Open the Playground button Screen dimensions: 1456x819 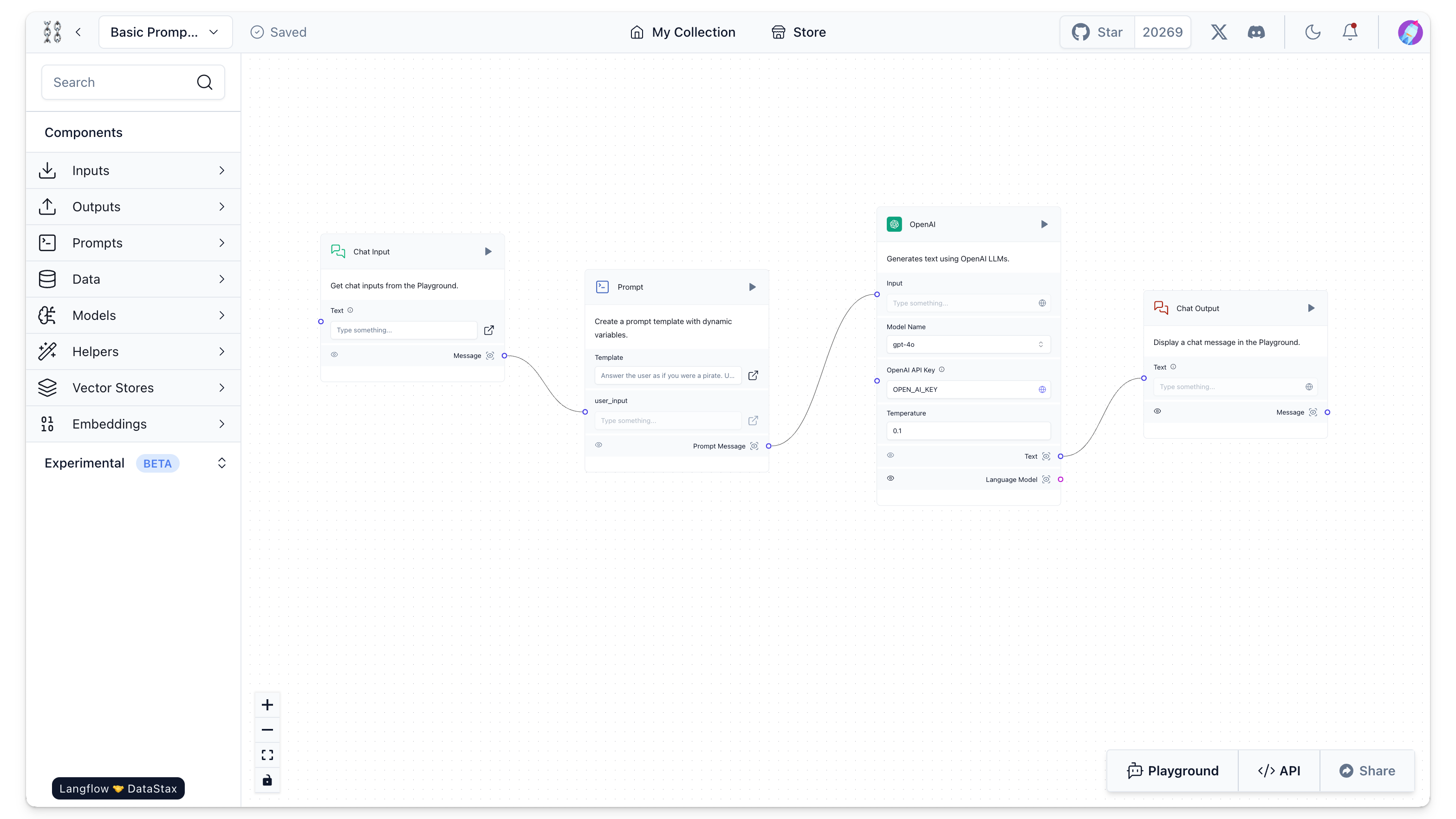pyautogui.click(x=1172, y=770)
